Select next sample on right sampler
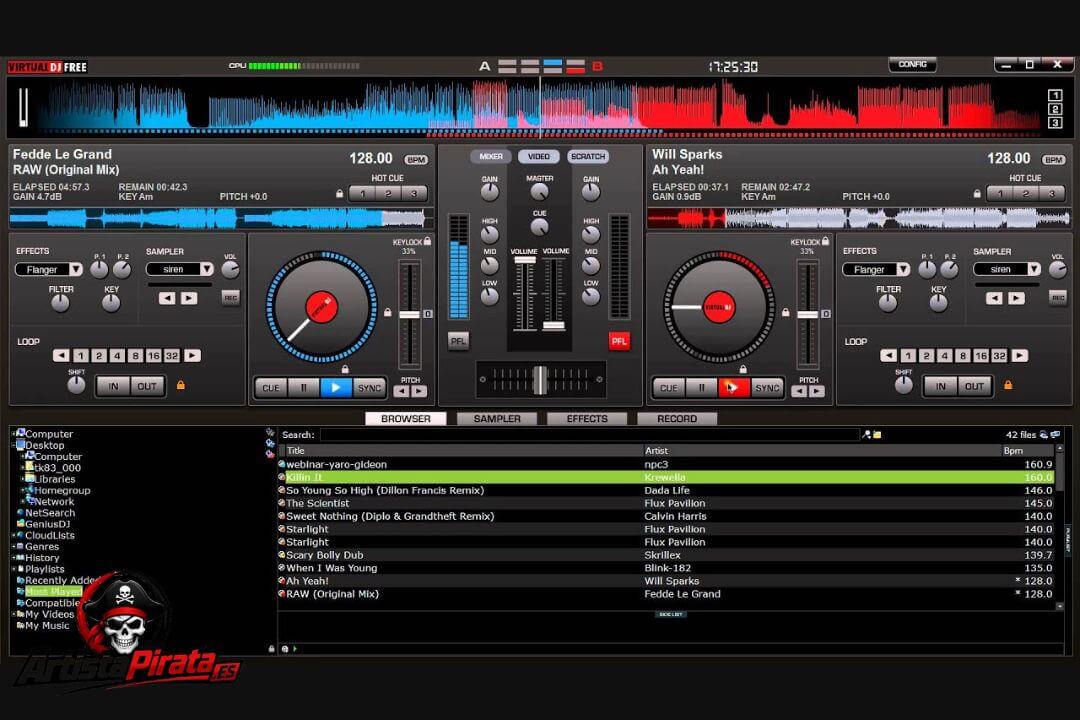The height and width of the screenshot is (720, 1080). coord(1017,298)
